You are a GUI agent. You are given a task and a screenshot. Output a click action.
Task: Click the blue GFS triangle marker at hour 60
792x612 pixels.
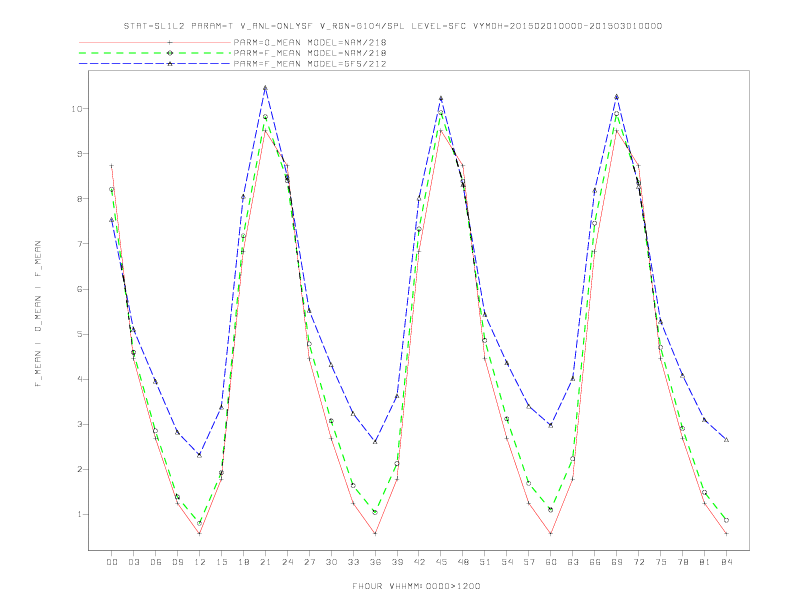[551, 425]
